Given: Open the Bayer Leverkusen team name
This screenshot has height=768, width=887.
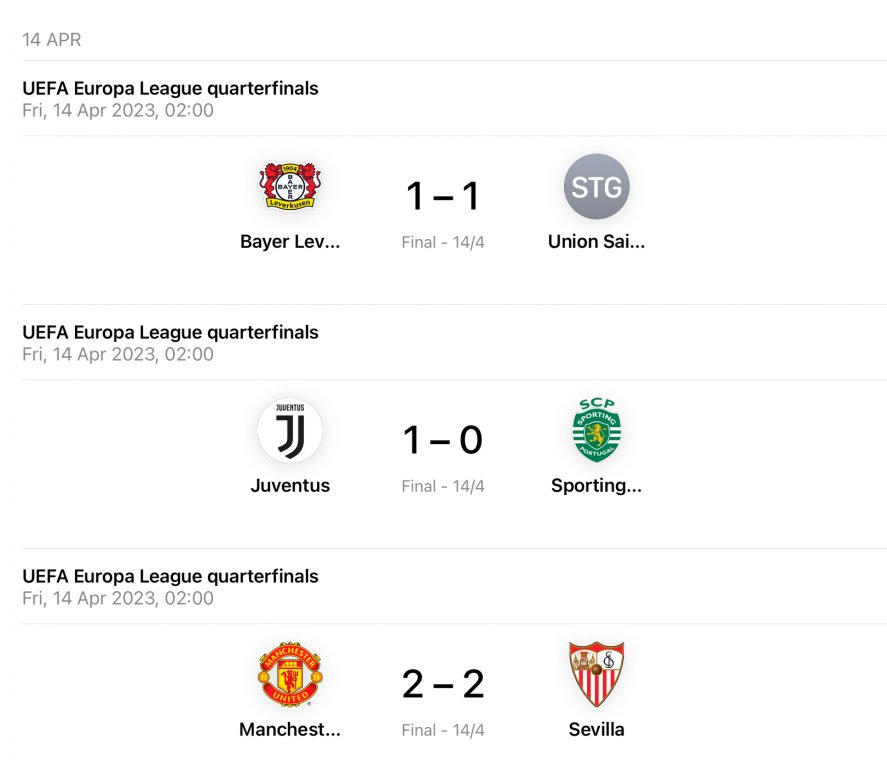Looking at the screenshot, I should pyautogui.click(x=290, y=242).
